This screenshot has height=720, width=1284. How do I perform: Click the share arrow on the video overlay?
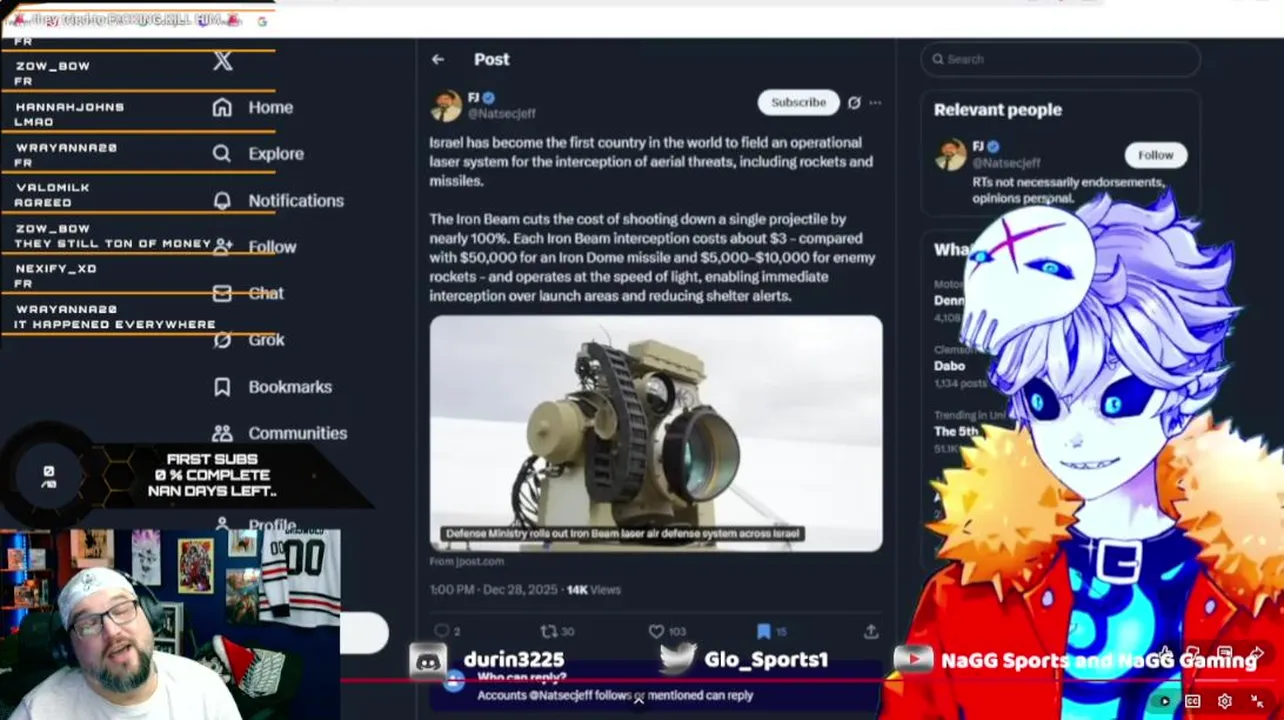[1257, 654]
